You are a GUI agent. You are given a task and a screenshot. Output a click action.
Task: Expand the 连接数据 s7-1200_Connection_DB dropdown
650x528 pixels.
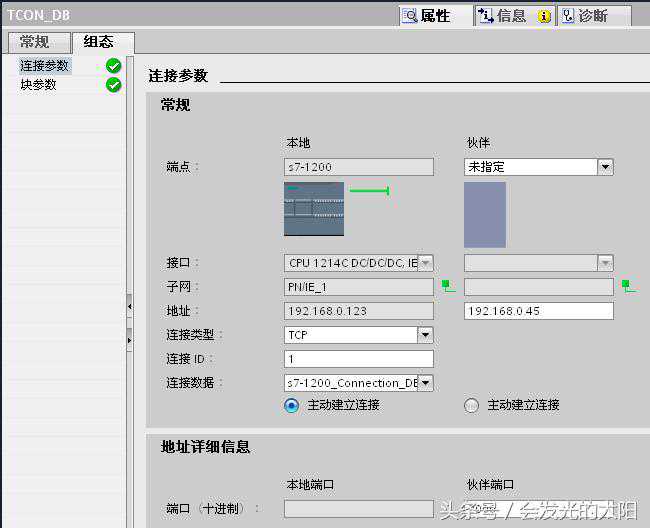[x=425, y=383]
